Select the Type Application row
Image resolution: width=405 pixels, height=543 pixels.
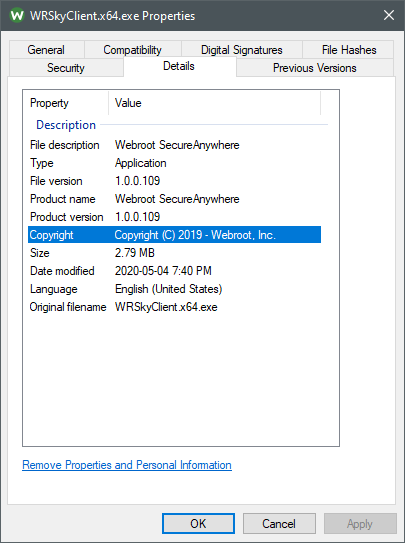(x=174, y=163)
